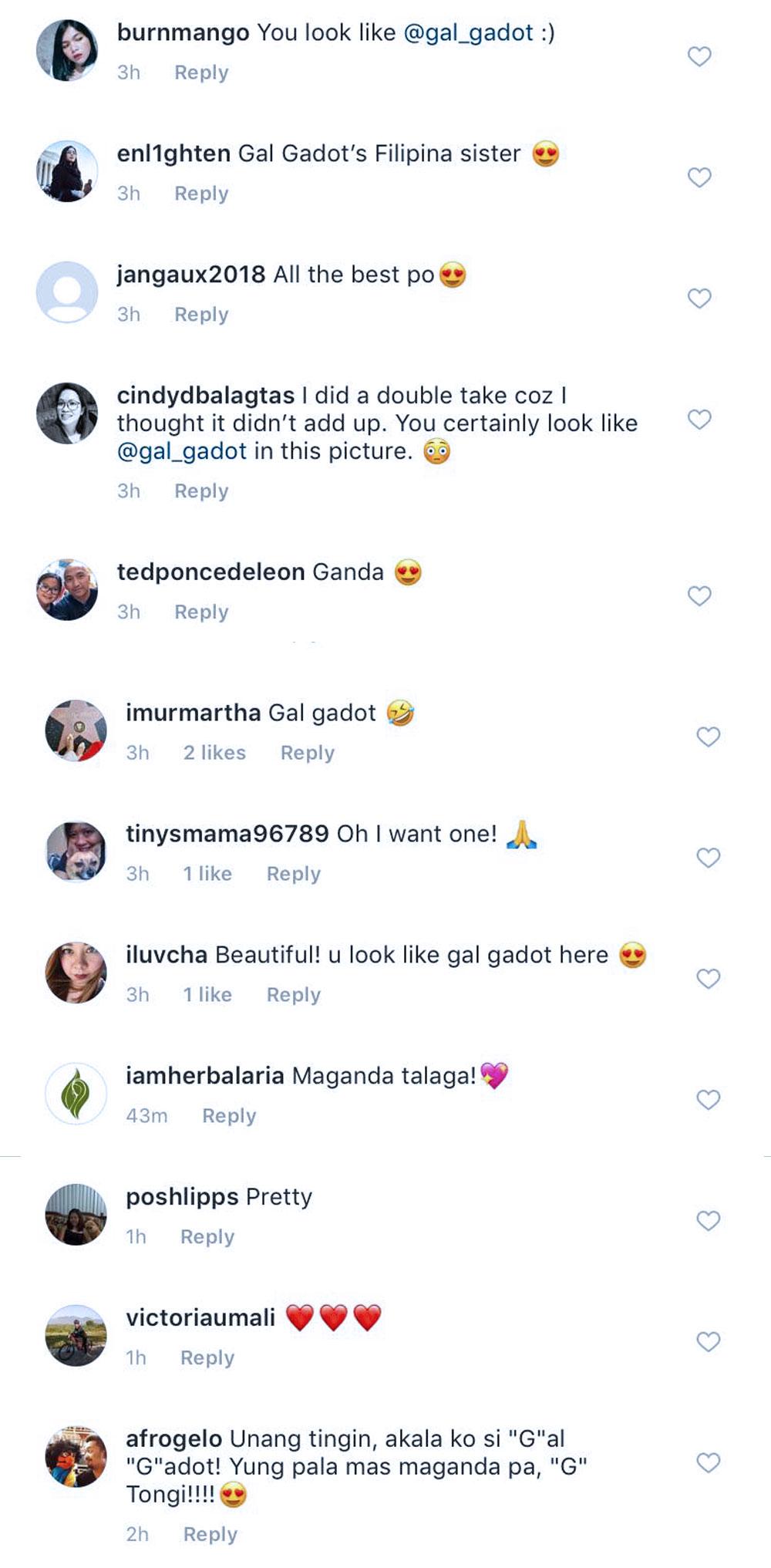This screenshot has height=1568, width=771.
Task: Like burnmango's comment with the heart
Action: (x=699, y=56)
